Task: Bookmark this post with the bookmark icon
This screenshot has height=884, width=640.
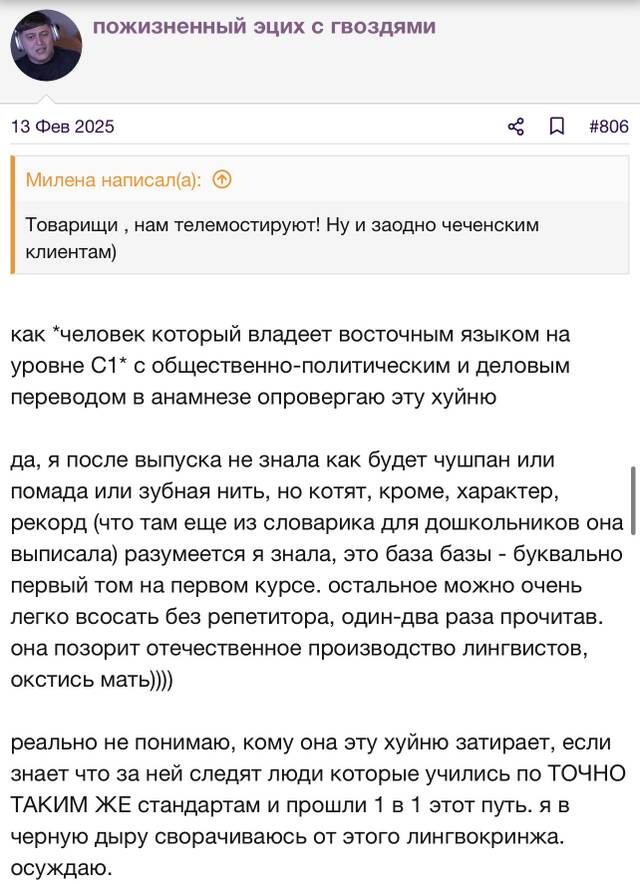Action: 557,126
